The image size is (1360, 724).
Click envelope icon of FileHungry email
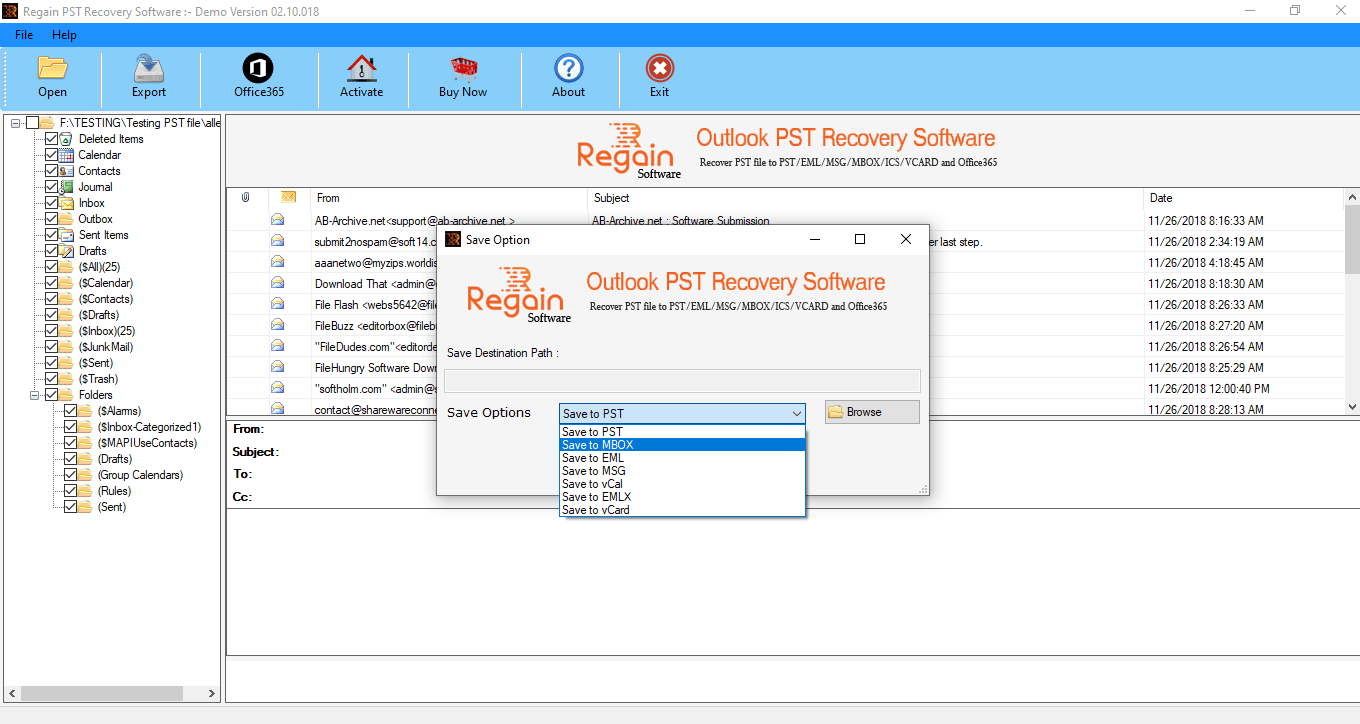(277, 367)
